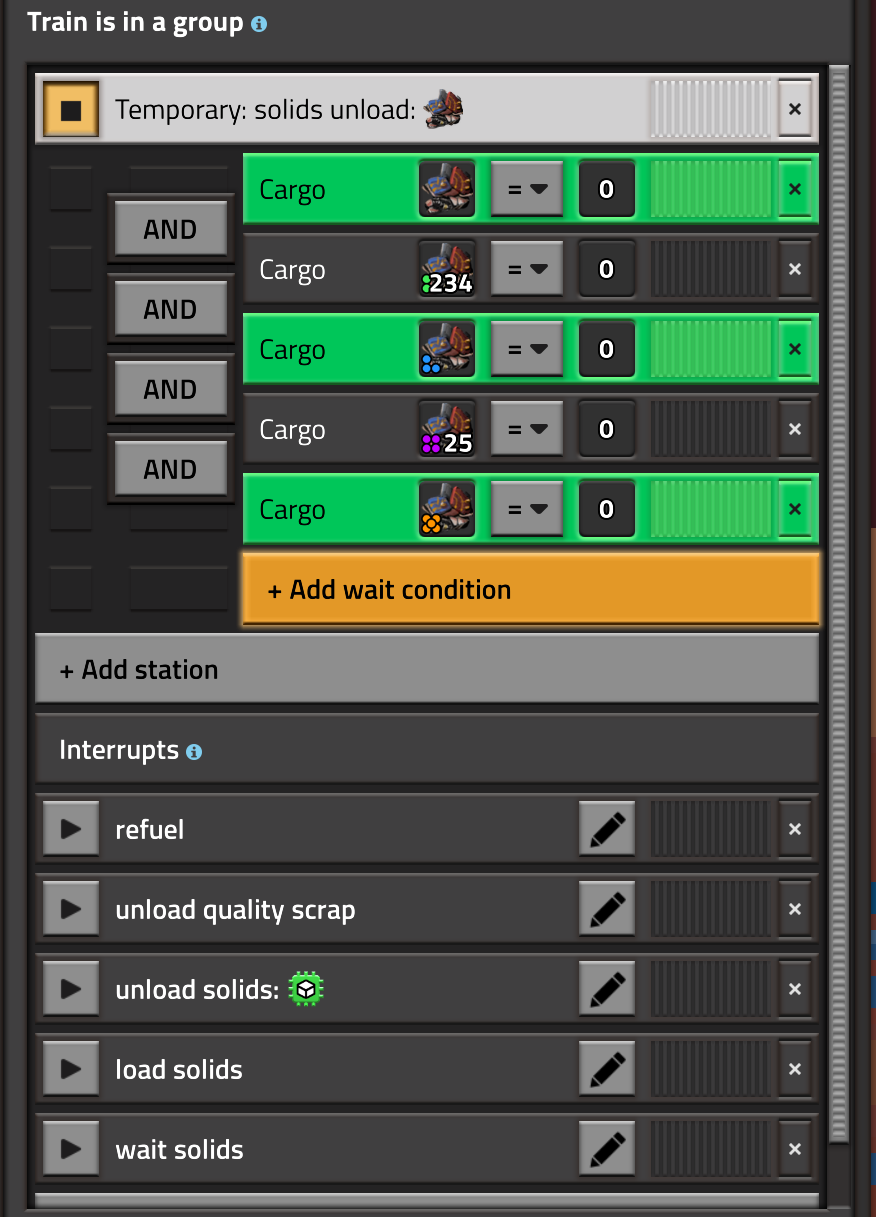Viewport: 876px width, 1217px height.
Task: Select the scrap icon in the first Cargo condition
Action: click(446, 188)
